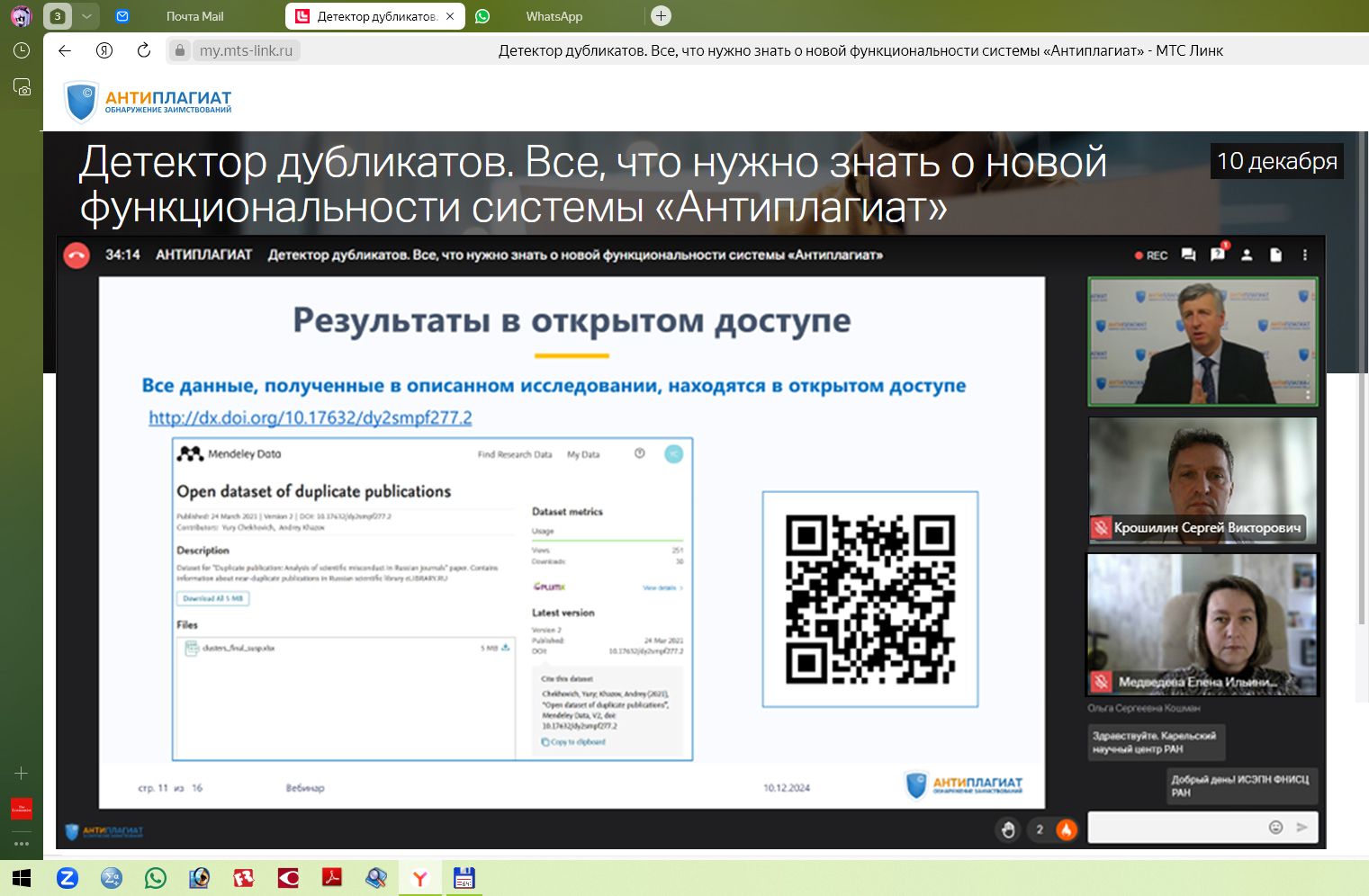Switch to the WhatsApp tab

coord(554,16)
